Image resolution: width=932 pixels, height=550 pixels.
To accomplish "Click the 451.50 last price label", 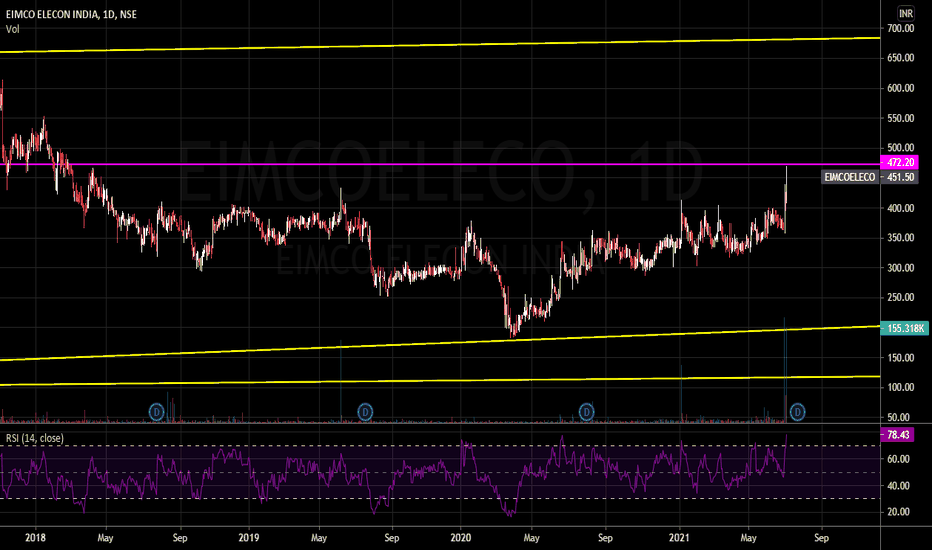I will point(899,177).
